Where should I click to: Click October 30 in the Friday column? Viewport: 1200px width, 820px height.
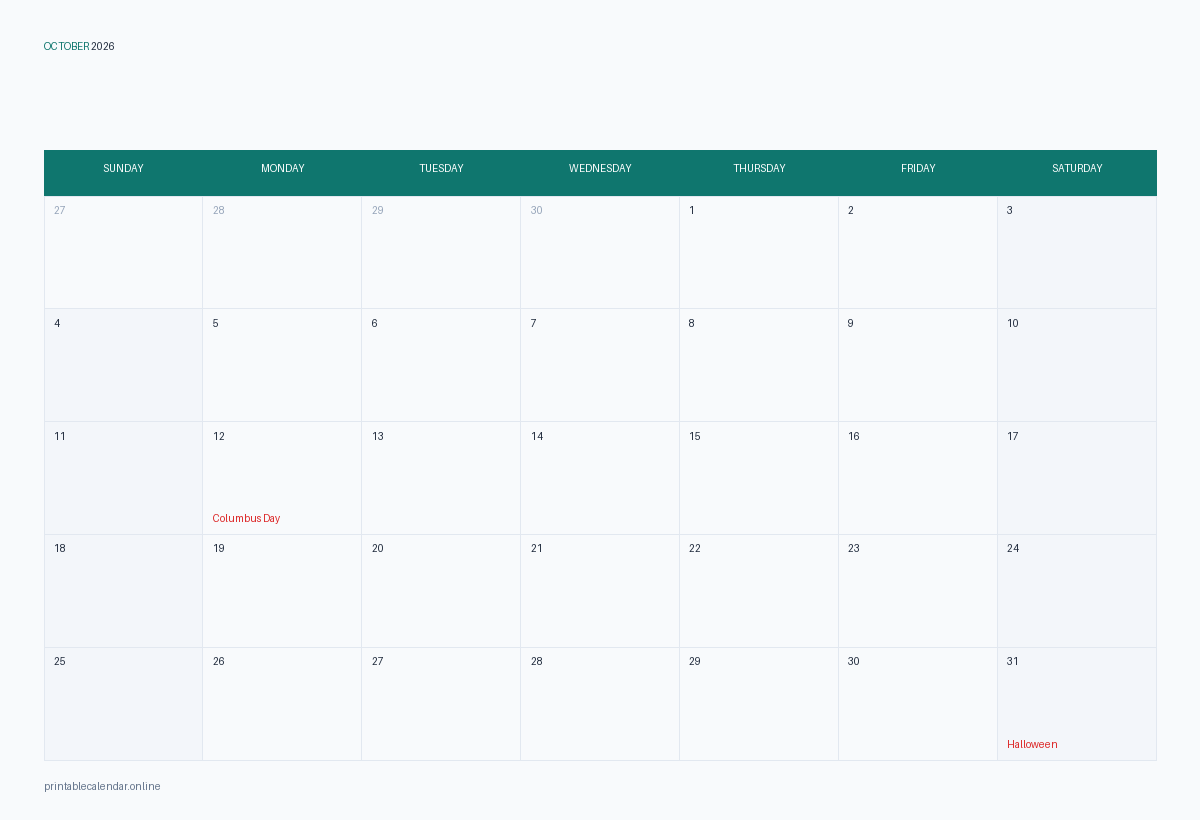click(854, 661)
